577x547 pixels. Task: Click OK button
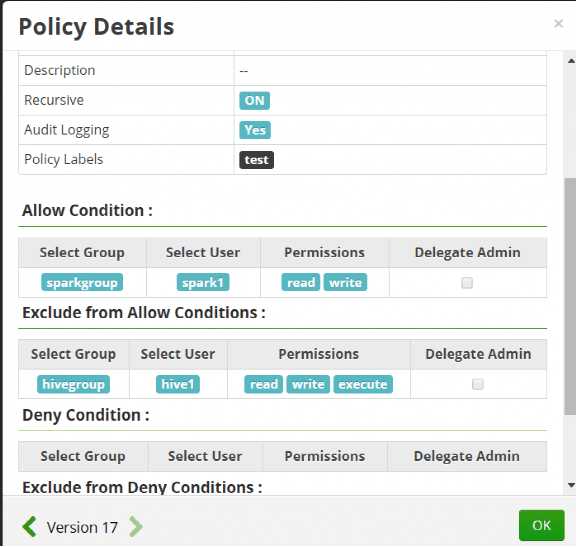coord(541,525)
